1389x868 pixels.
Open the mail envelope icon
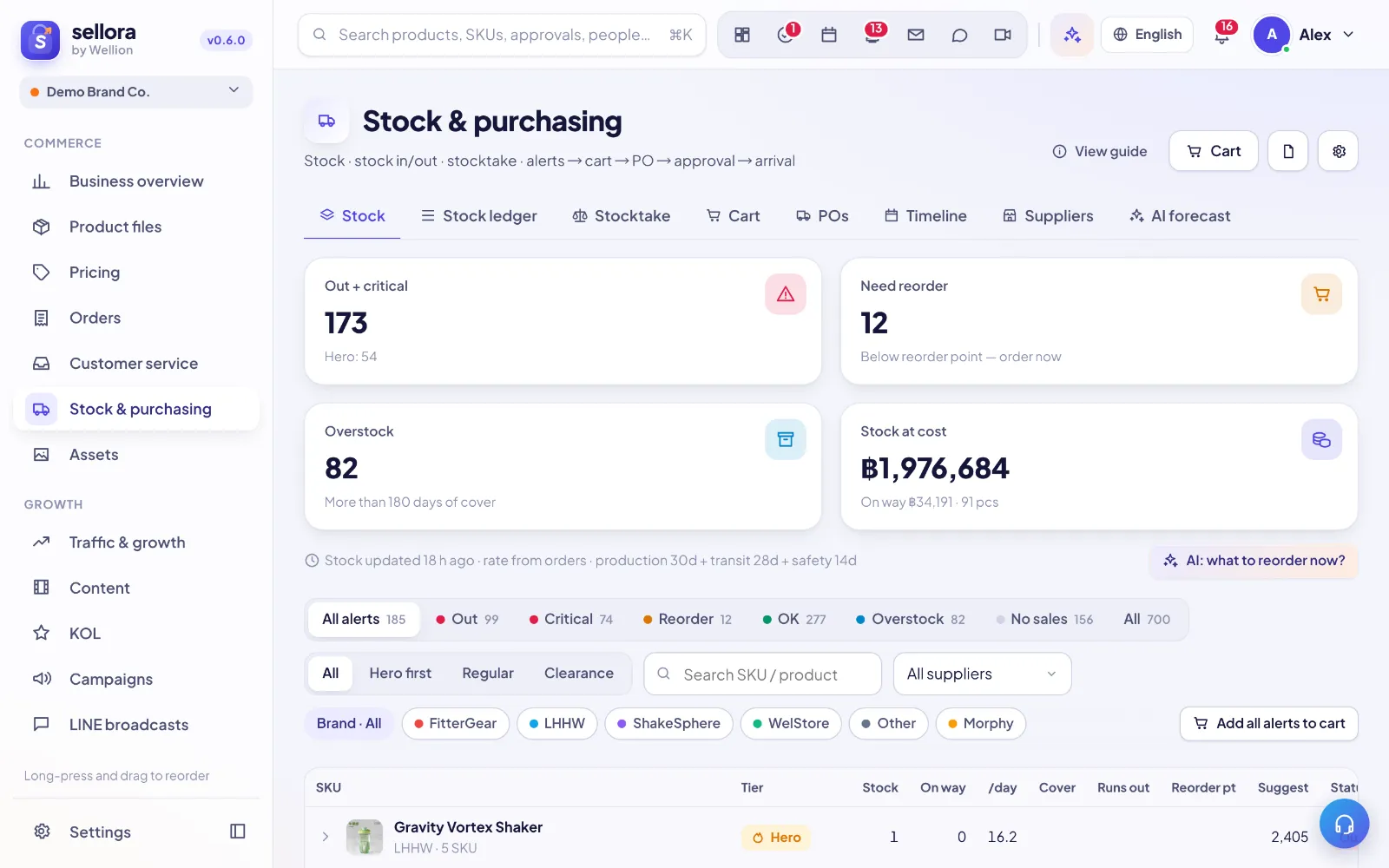(x=916, y=35)
